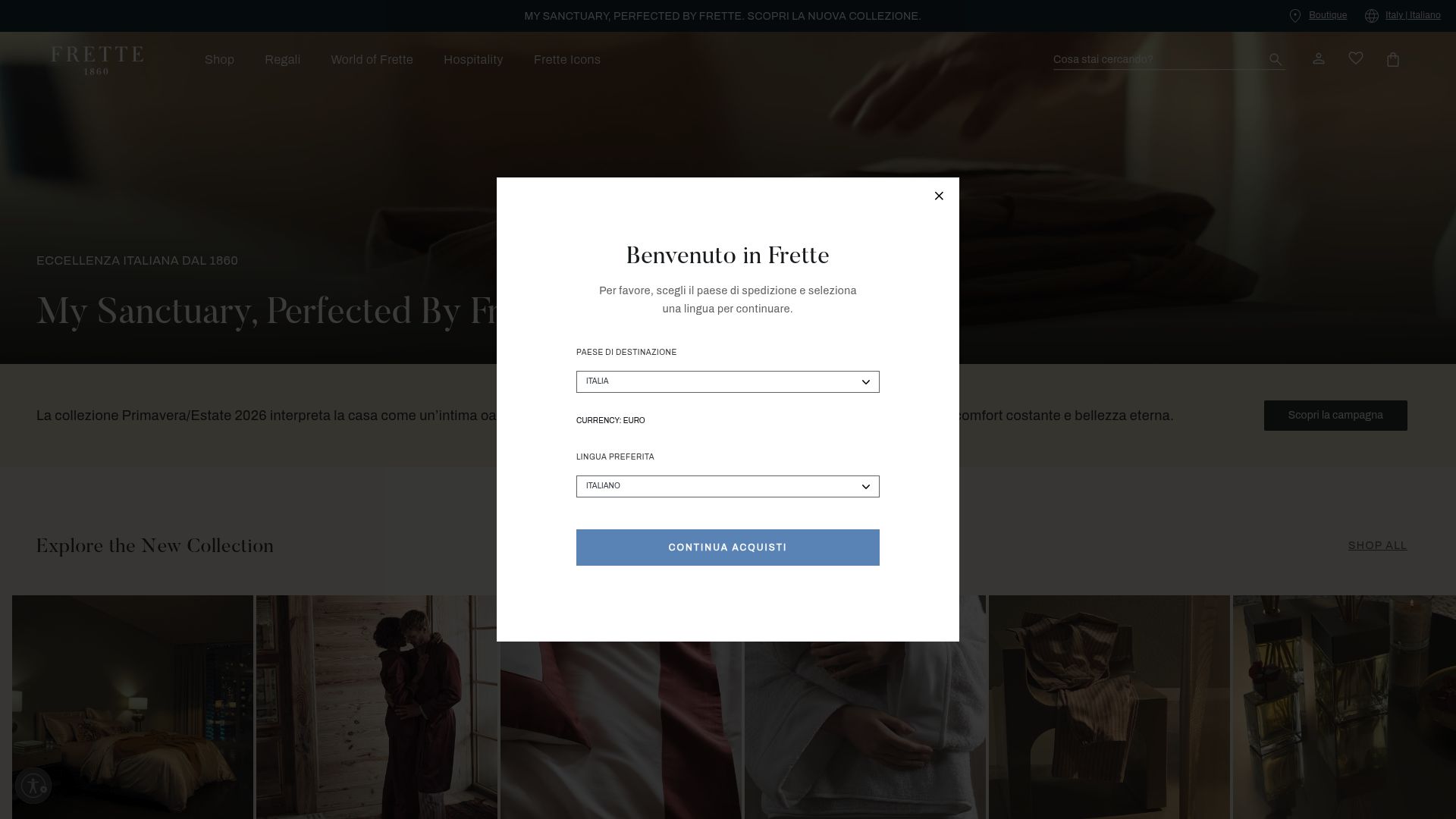Click the Scopri la campagna button
This screenshot has height=819, width=1456.
tap(1335, 416)
